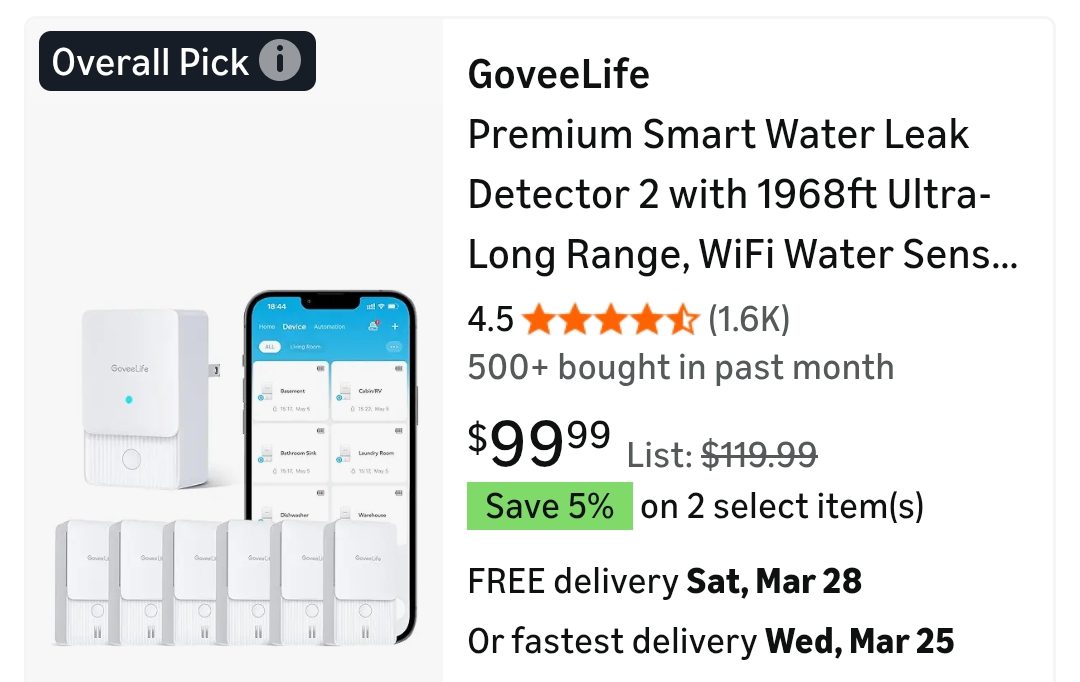
Task: Click the green Save 5% badge
Action: (x=549, y=506)
